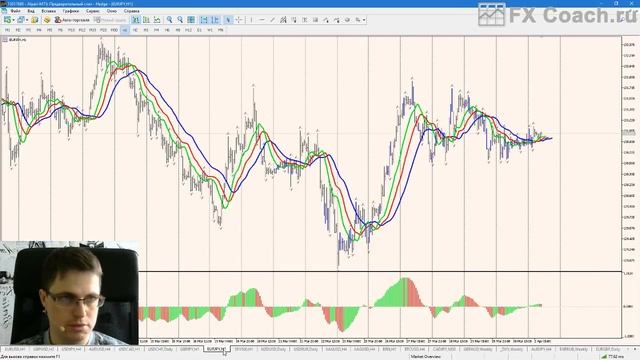Set timeframe to D1

coord(199,30)
